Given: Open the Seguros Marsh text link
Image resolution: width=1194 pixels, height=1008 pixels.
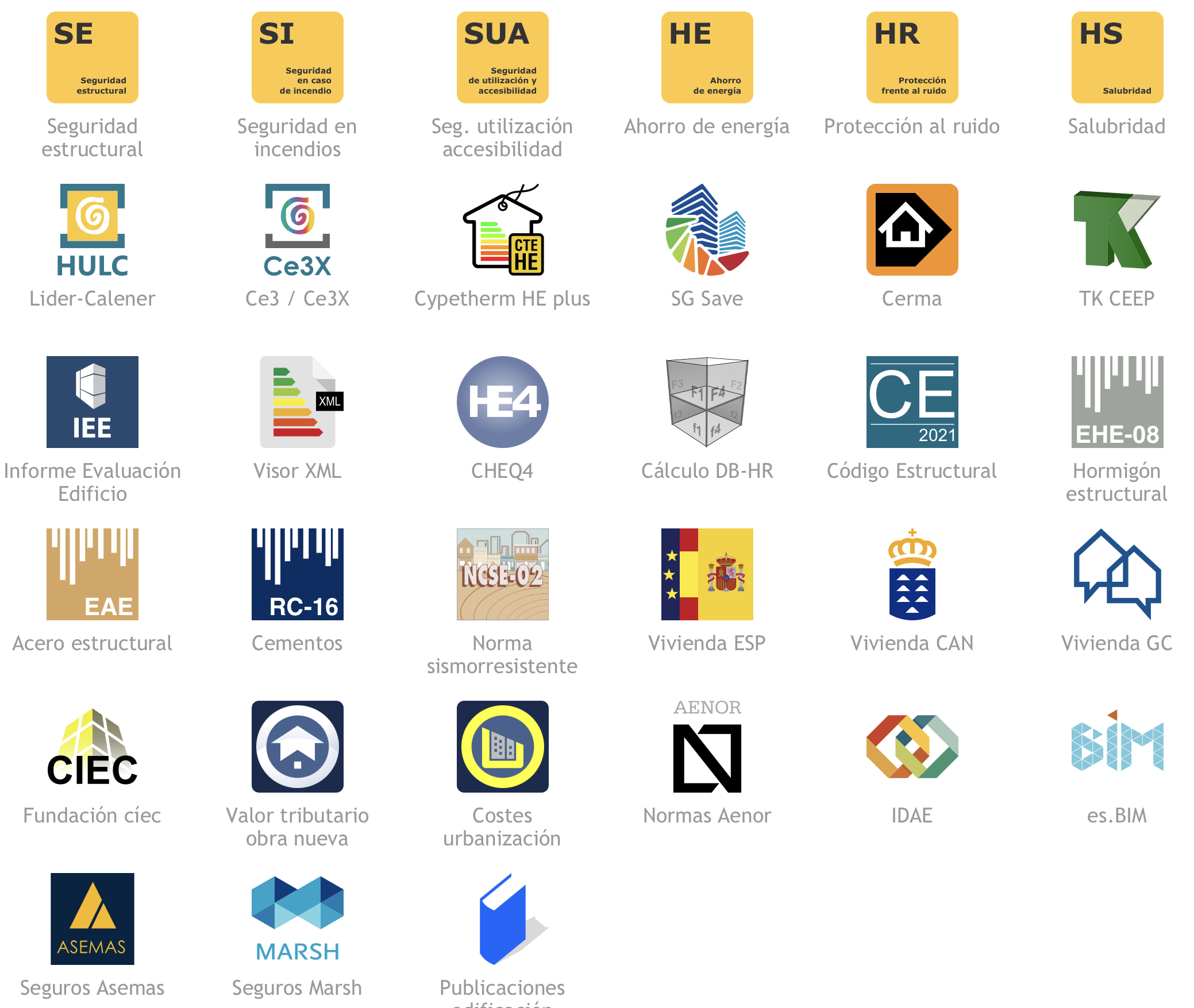Looking at the screenshot, I should 297,988.
